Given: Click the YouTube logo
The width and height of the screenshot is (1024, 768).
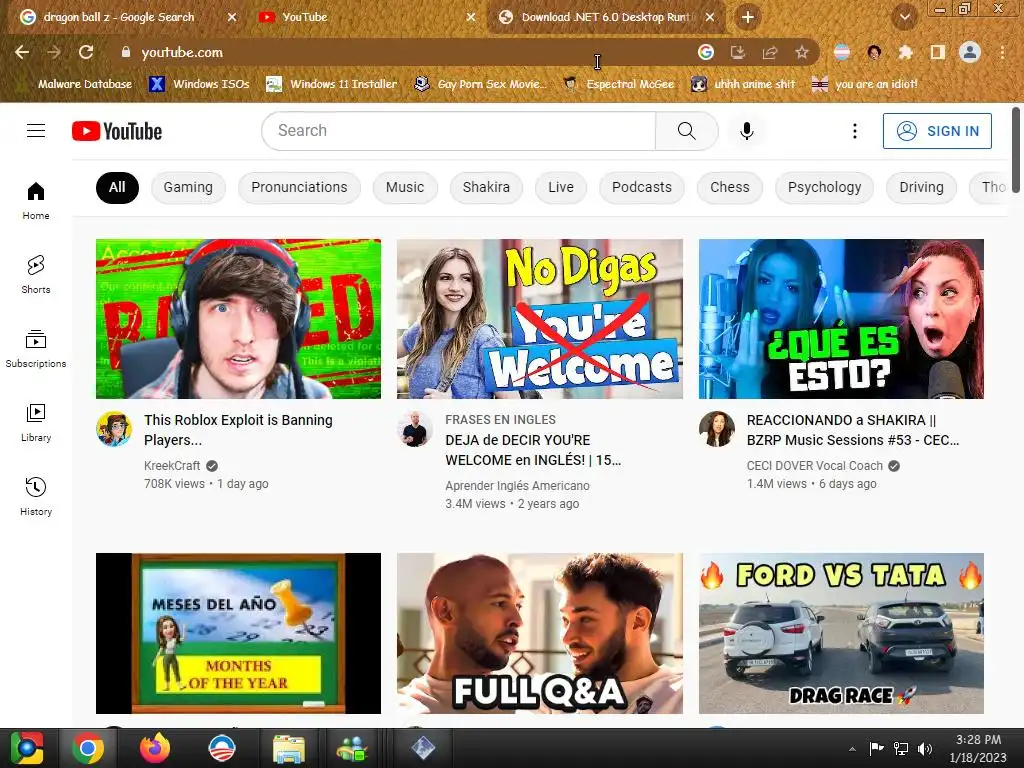Looking at the screenshot, I should click(117, 131).
